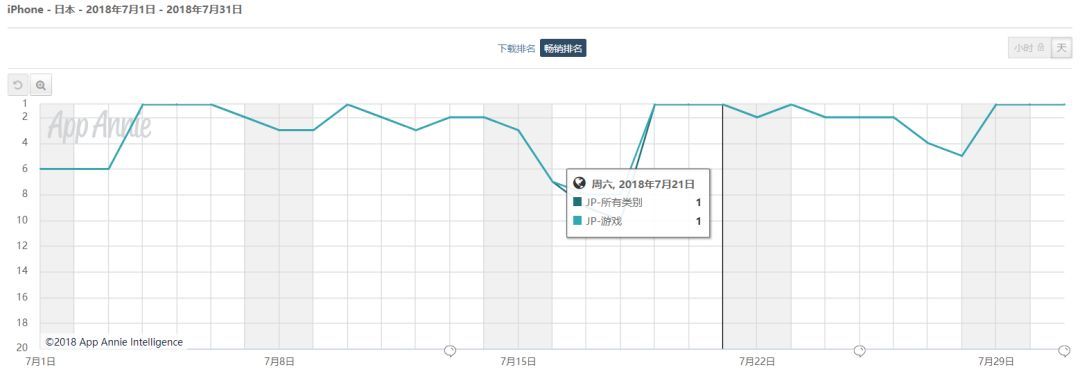Click the 7月29日 date label

(x=995, y=361)
